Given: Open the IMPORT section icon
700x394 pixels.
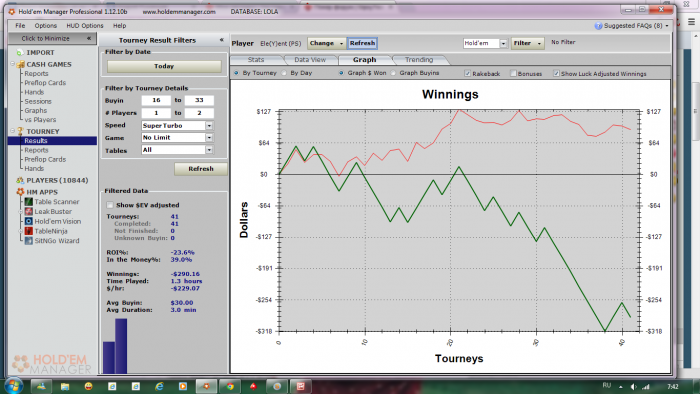Looking at the screenshot, I should click(20, 53).
